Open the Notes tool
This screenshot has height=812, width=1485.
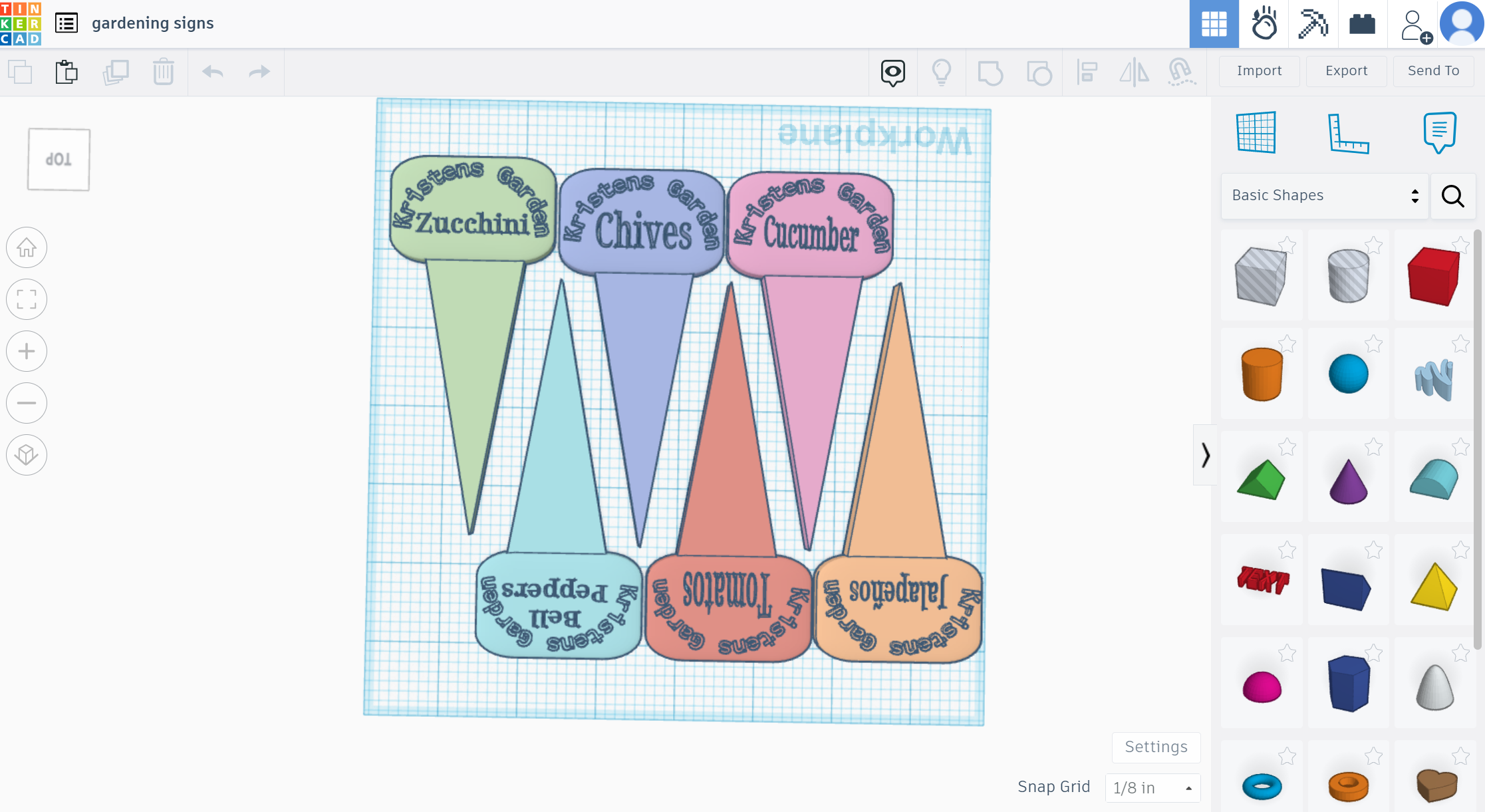coord(1439,133)
